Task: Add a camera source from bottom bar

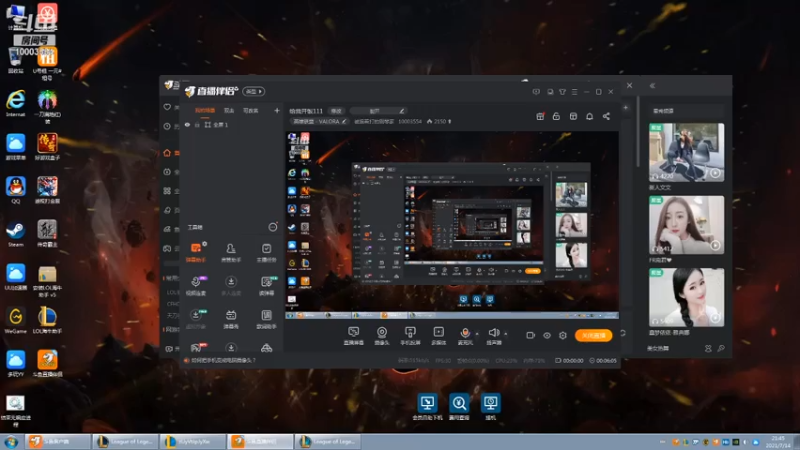Action: tap(382, 336)
